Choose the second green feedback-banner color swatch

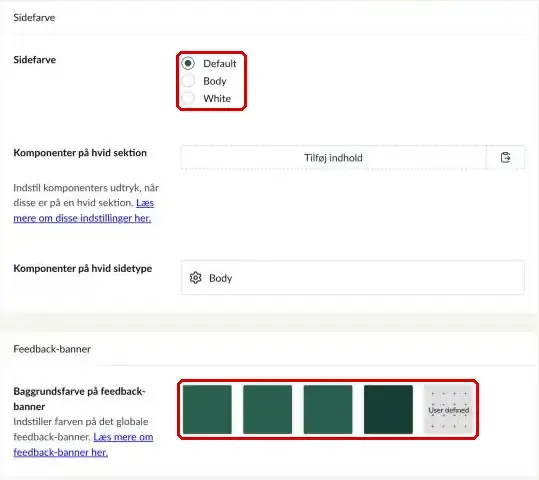(267, 410)
